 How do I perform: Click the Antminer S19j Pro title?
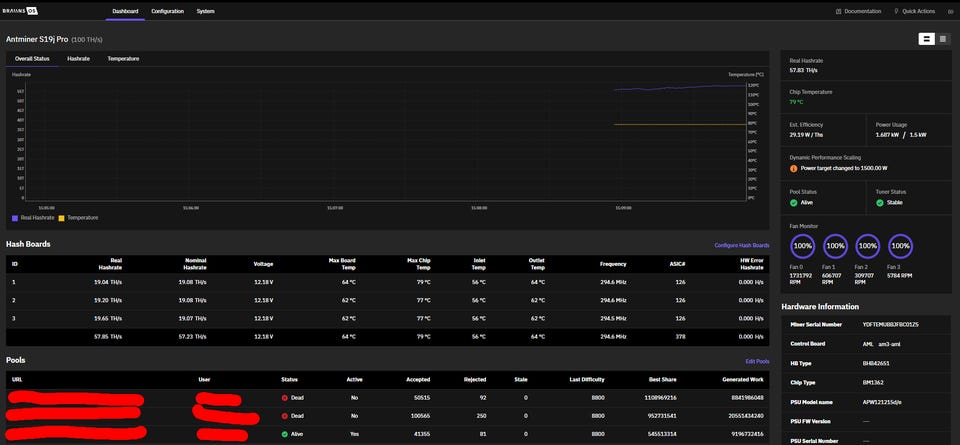37,39
